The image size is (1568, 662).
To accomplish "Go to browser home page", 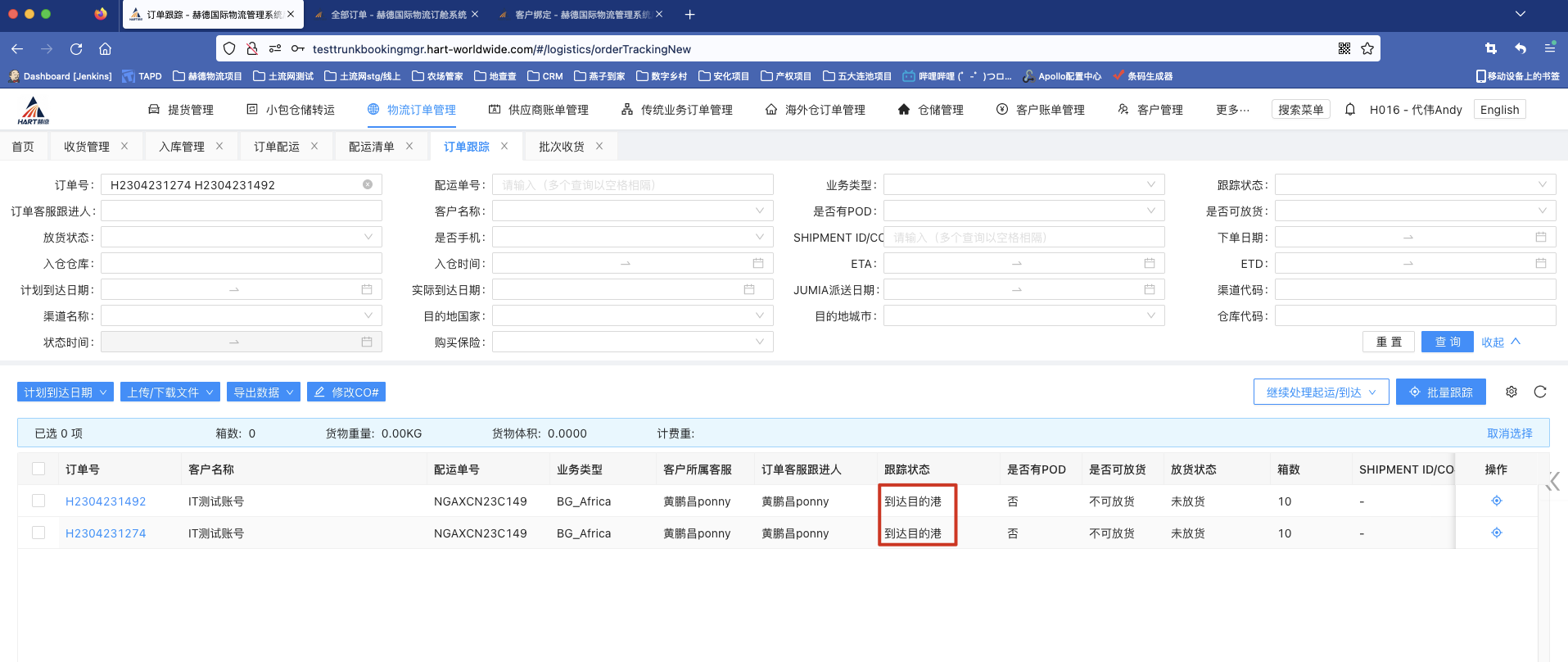I will point(106,49).
